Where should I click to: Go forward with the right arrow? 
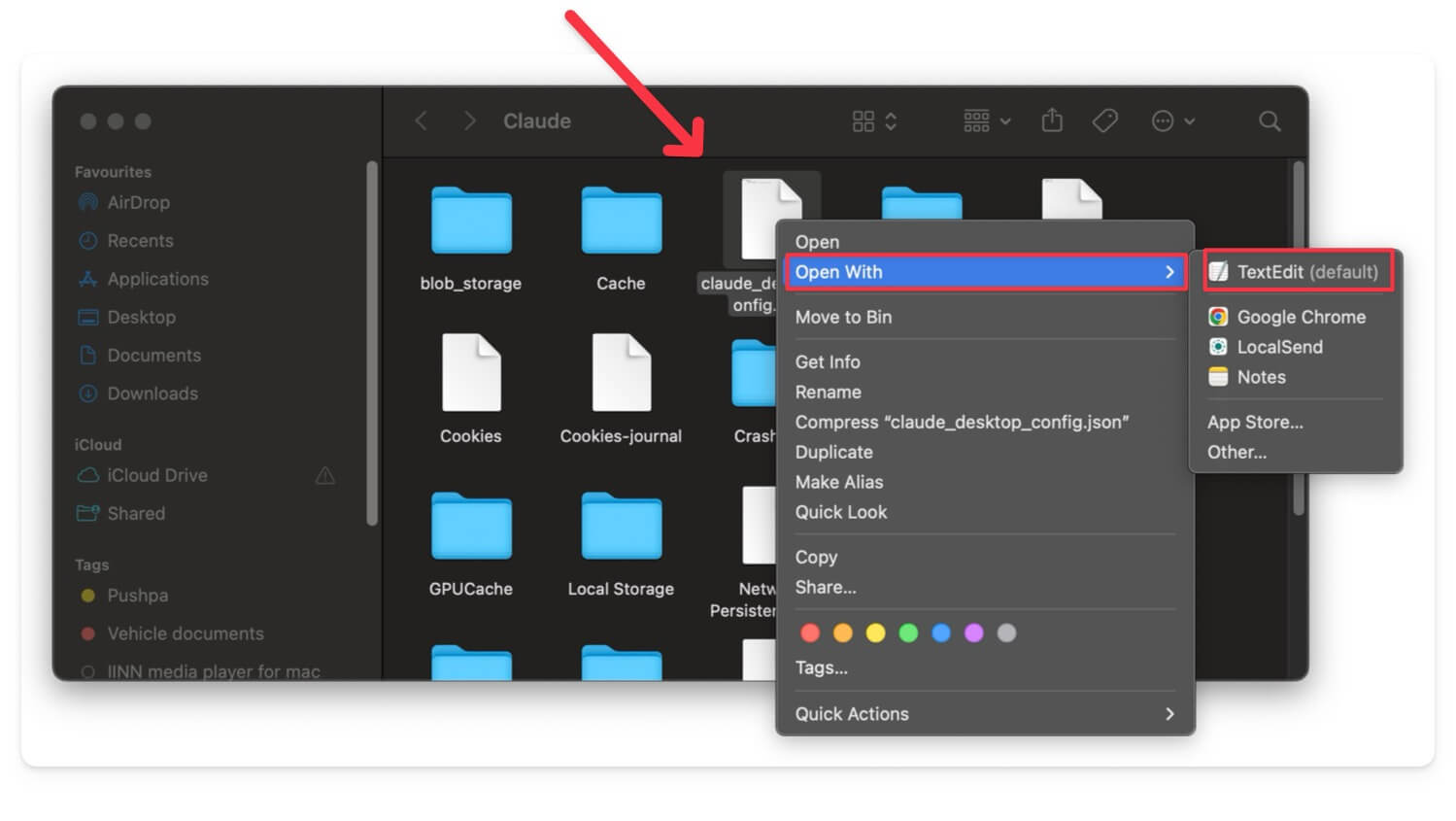(470, 120)
